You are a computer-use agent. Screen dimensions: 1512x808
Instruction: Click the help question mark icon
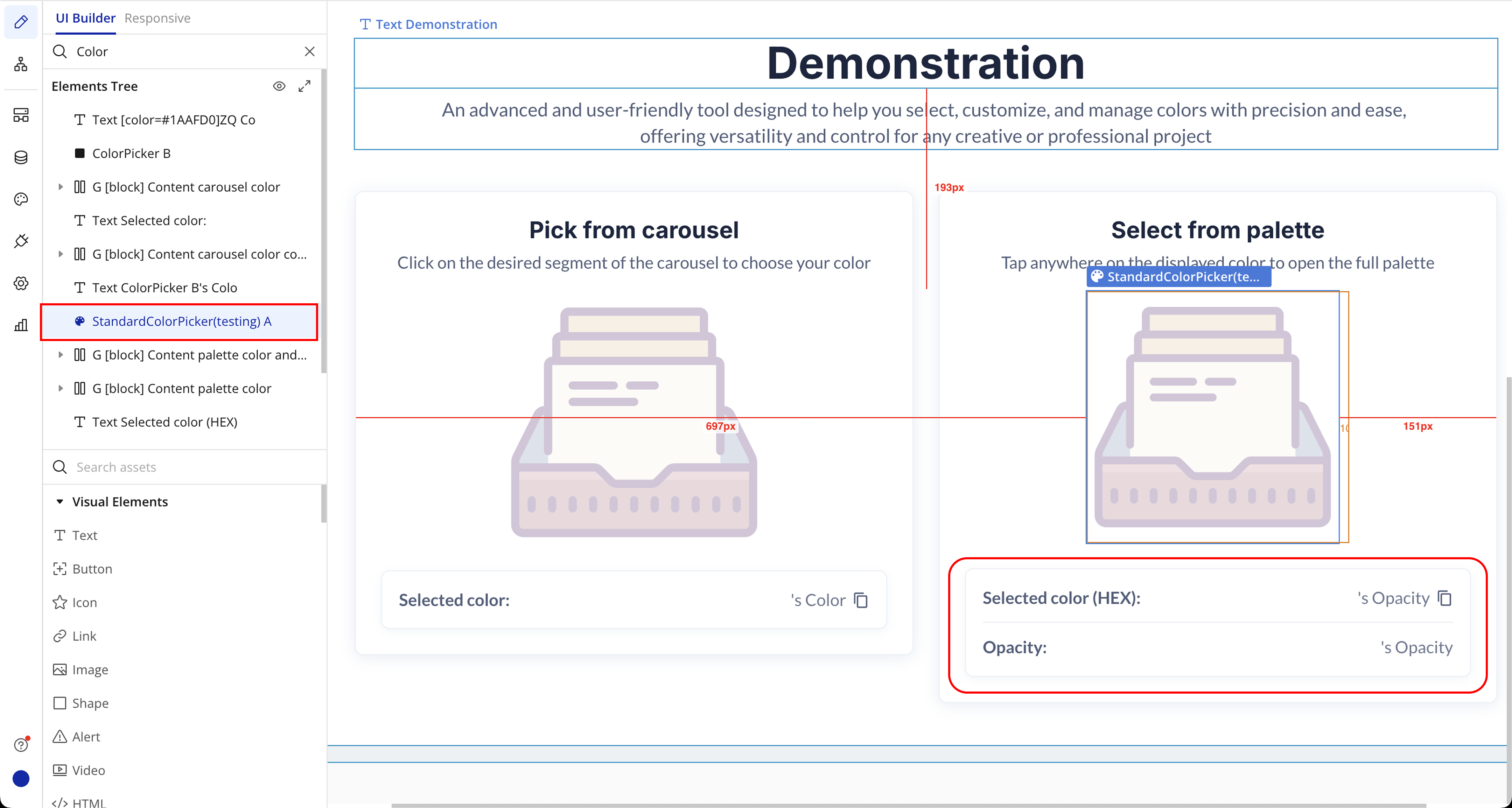[21, 745]
